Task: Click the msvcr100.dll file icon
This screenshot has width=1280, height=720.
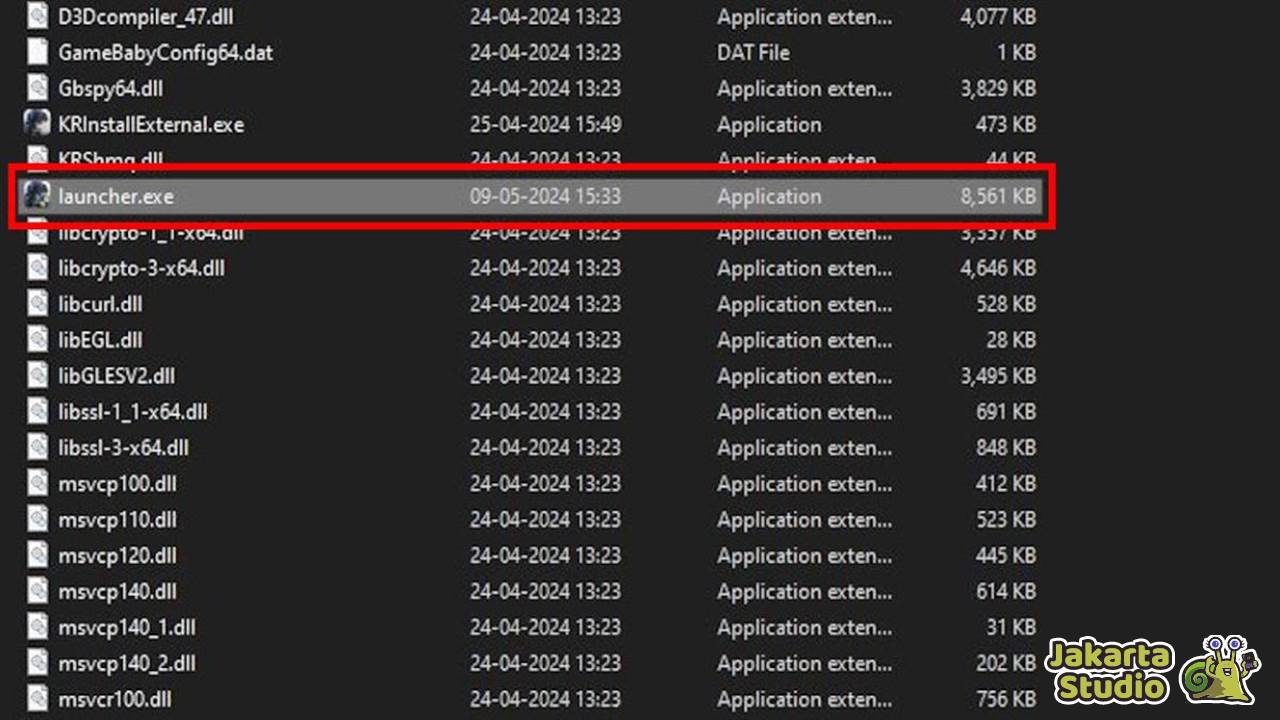Action: [x=37, y=700]
